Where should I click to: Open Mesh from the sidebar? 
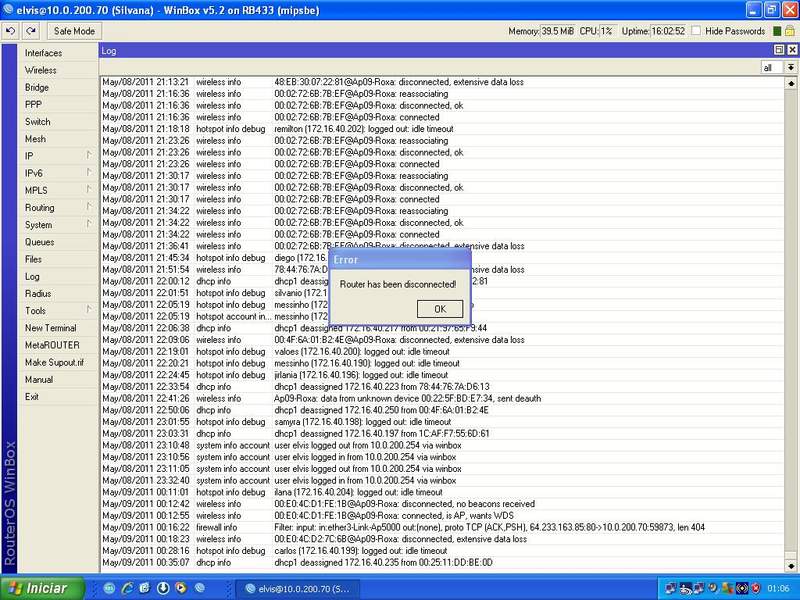(x=57, y=139)
